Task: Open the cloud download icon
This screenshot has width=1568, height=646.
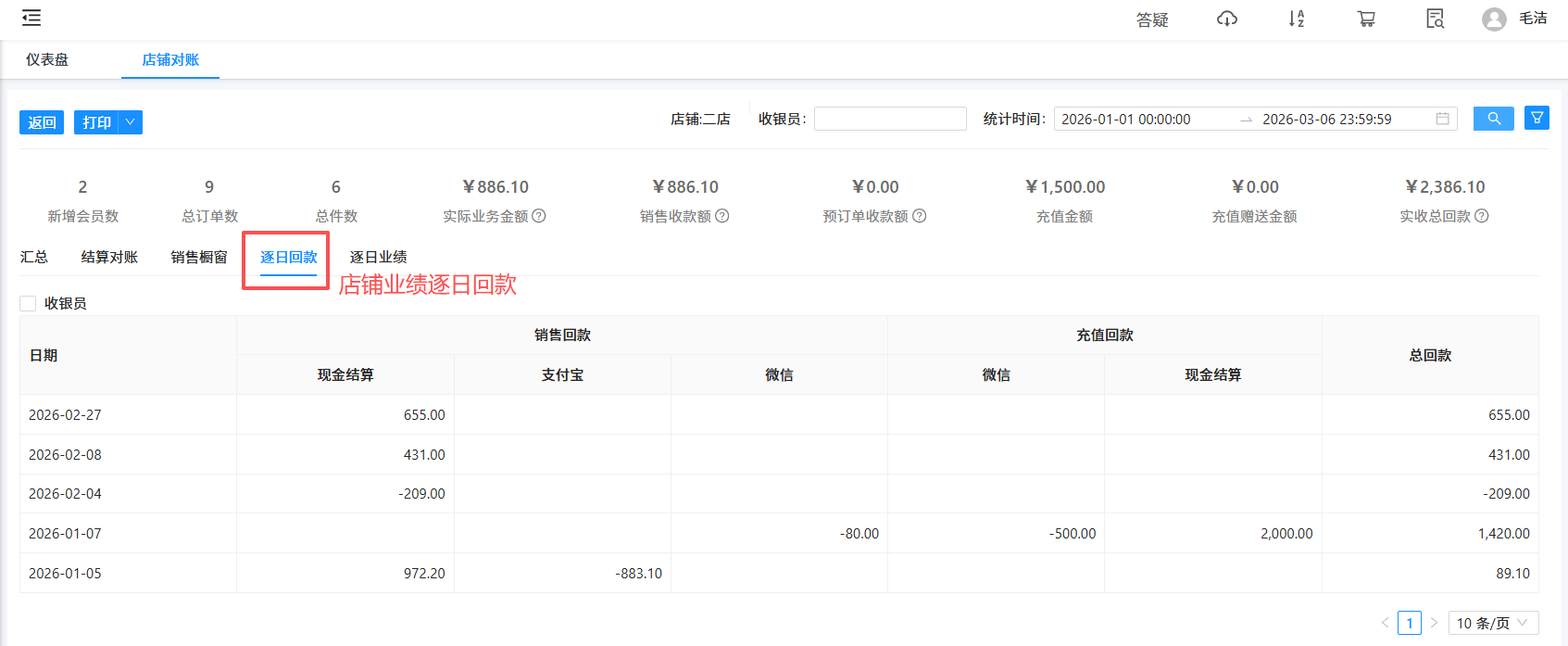Action: click(x=1226, y=19)
